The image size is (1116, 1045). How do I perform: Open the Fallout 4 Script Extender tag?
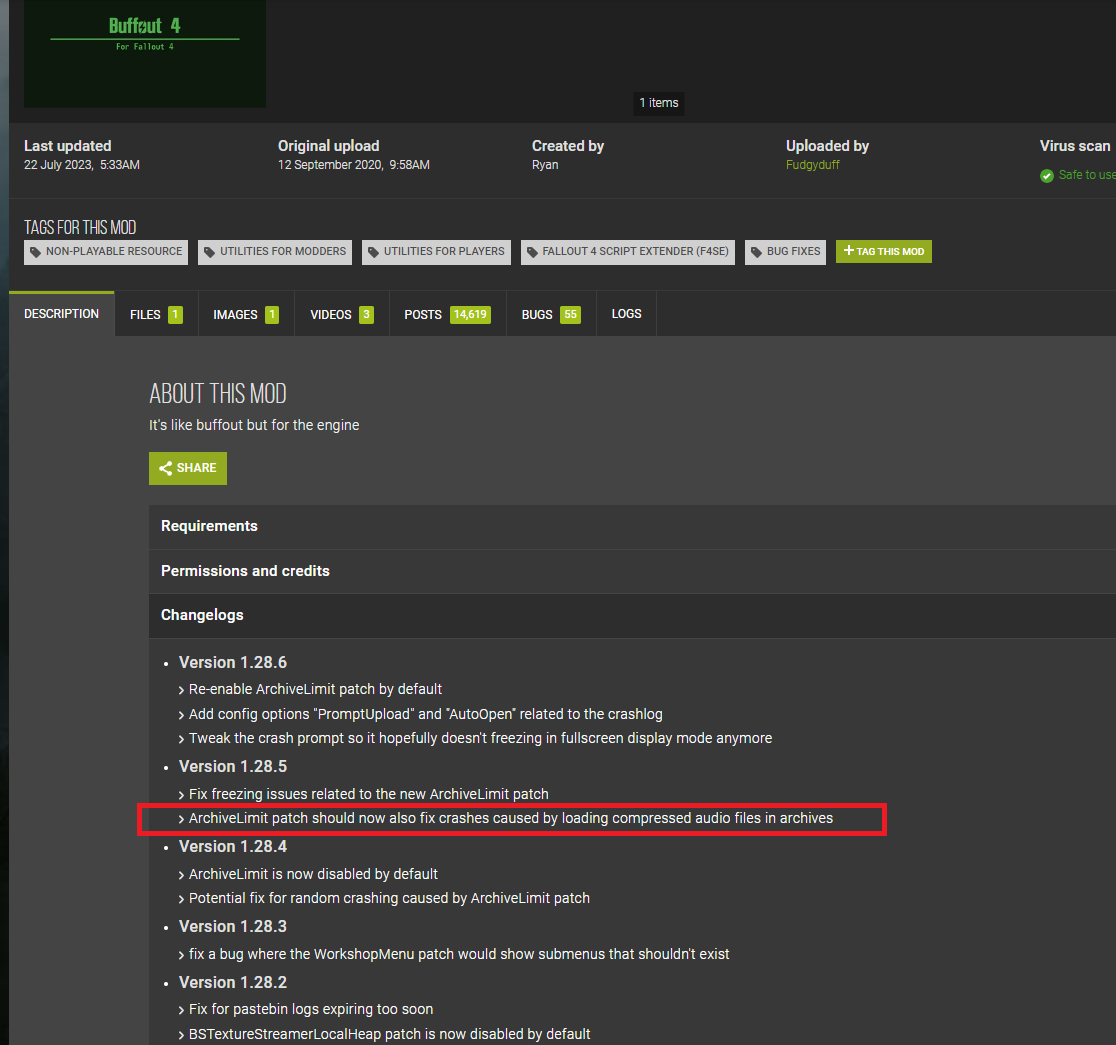pyautogui.click(x=627, y=252)
